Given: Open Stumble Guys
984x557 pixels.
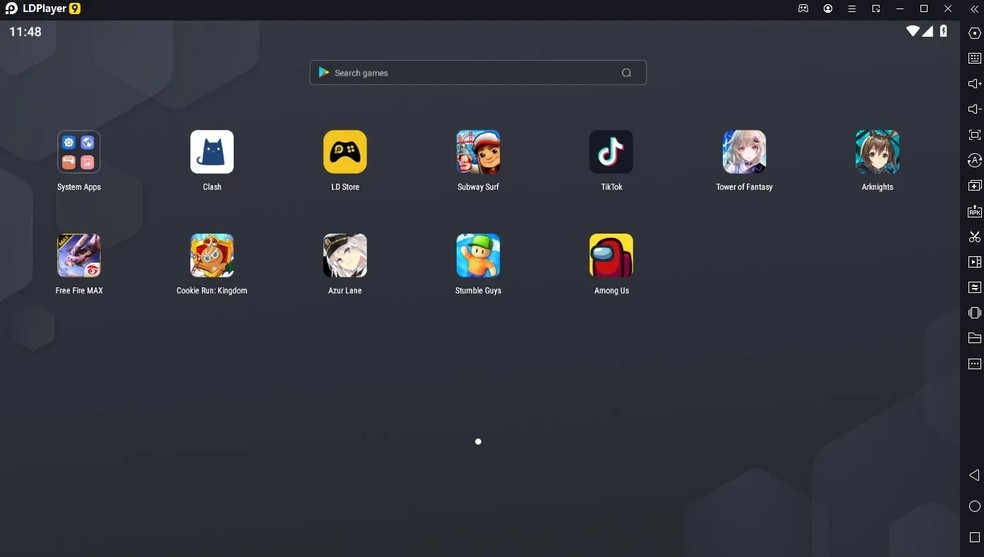Looking at the screenshot, I should click(478, 255).
